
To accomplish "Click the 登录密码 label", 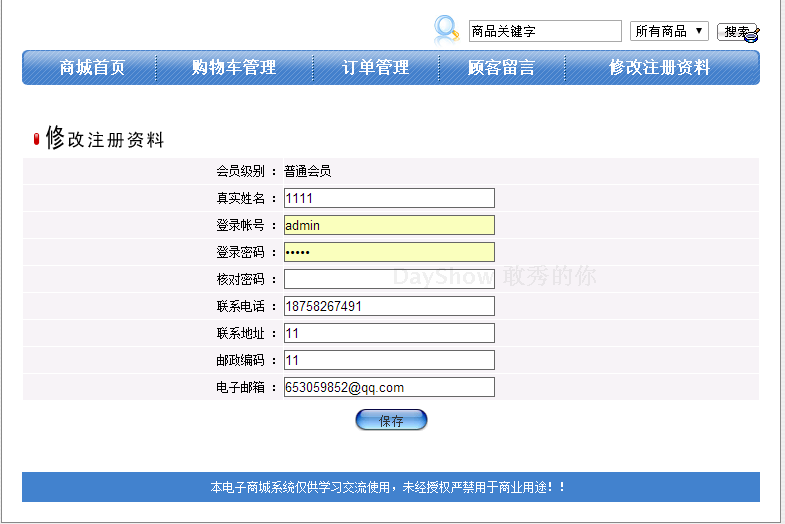I will coord(240,253).
